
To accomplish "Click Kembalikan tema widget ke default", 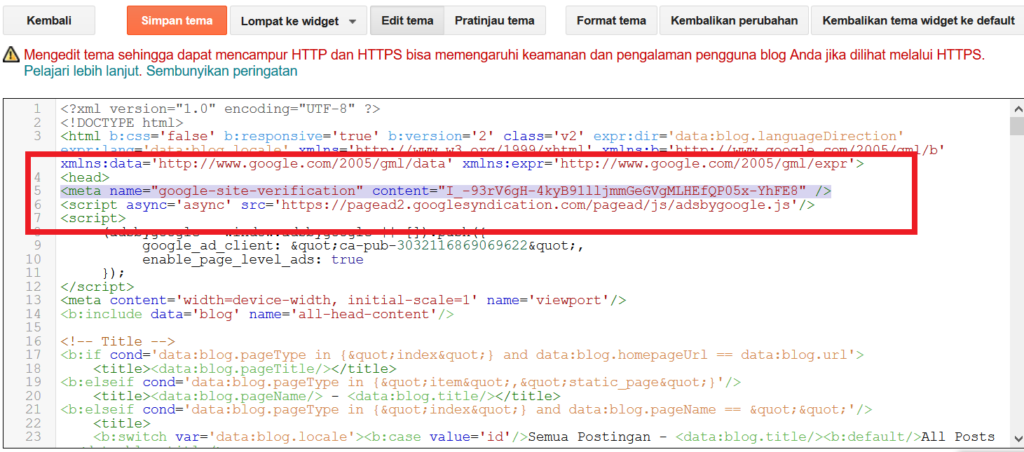I will pos(918,20).
